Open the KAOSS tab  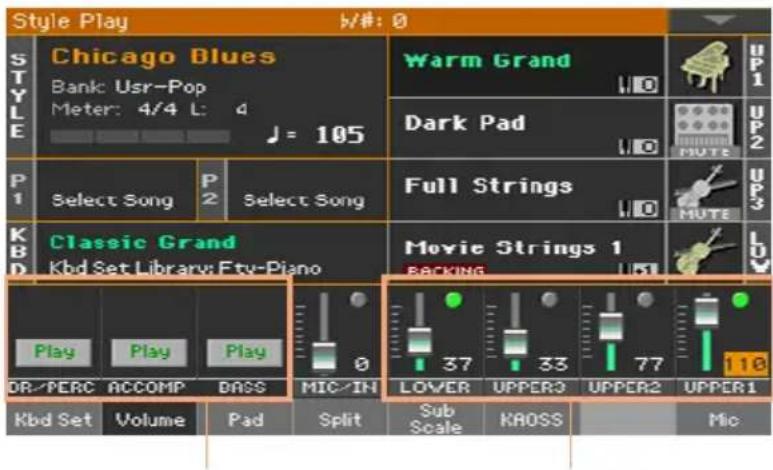click(531, 420)
